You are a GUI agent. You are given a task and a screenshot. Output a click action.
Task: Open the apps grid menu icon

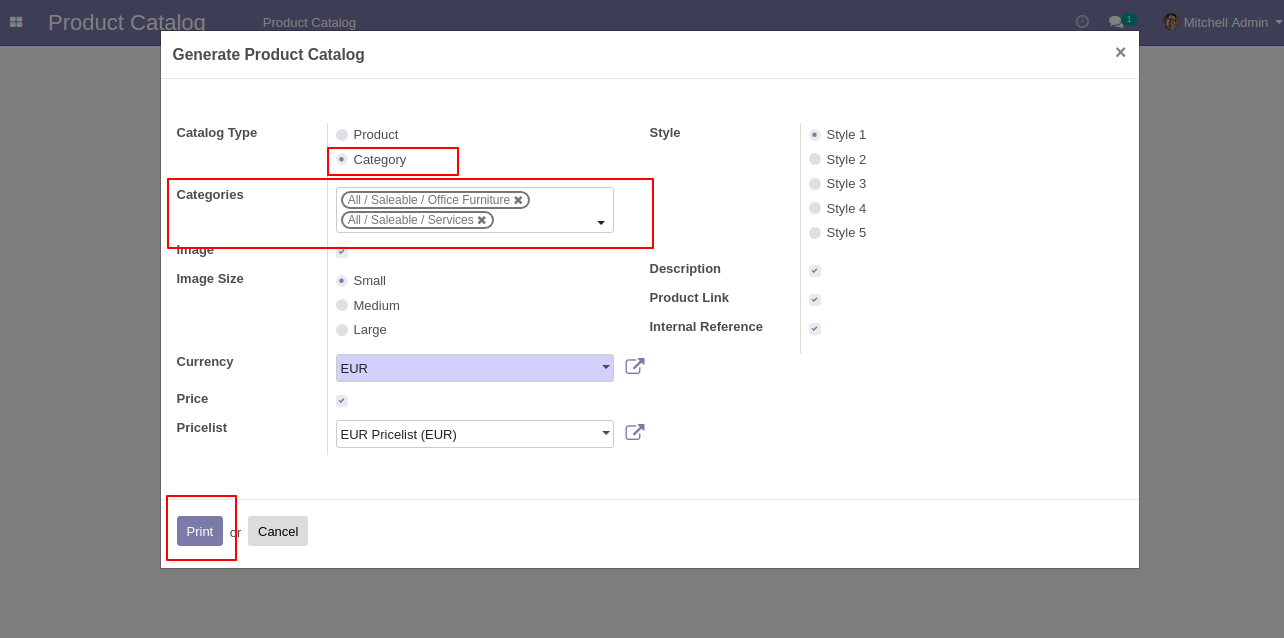[x=16, y=22]
